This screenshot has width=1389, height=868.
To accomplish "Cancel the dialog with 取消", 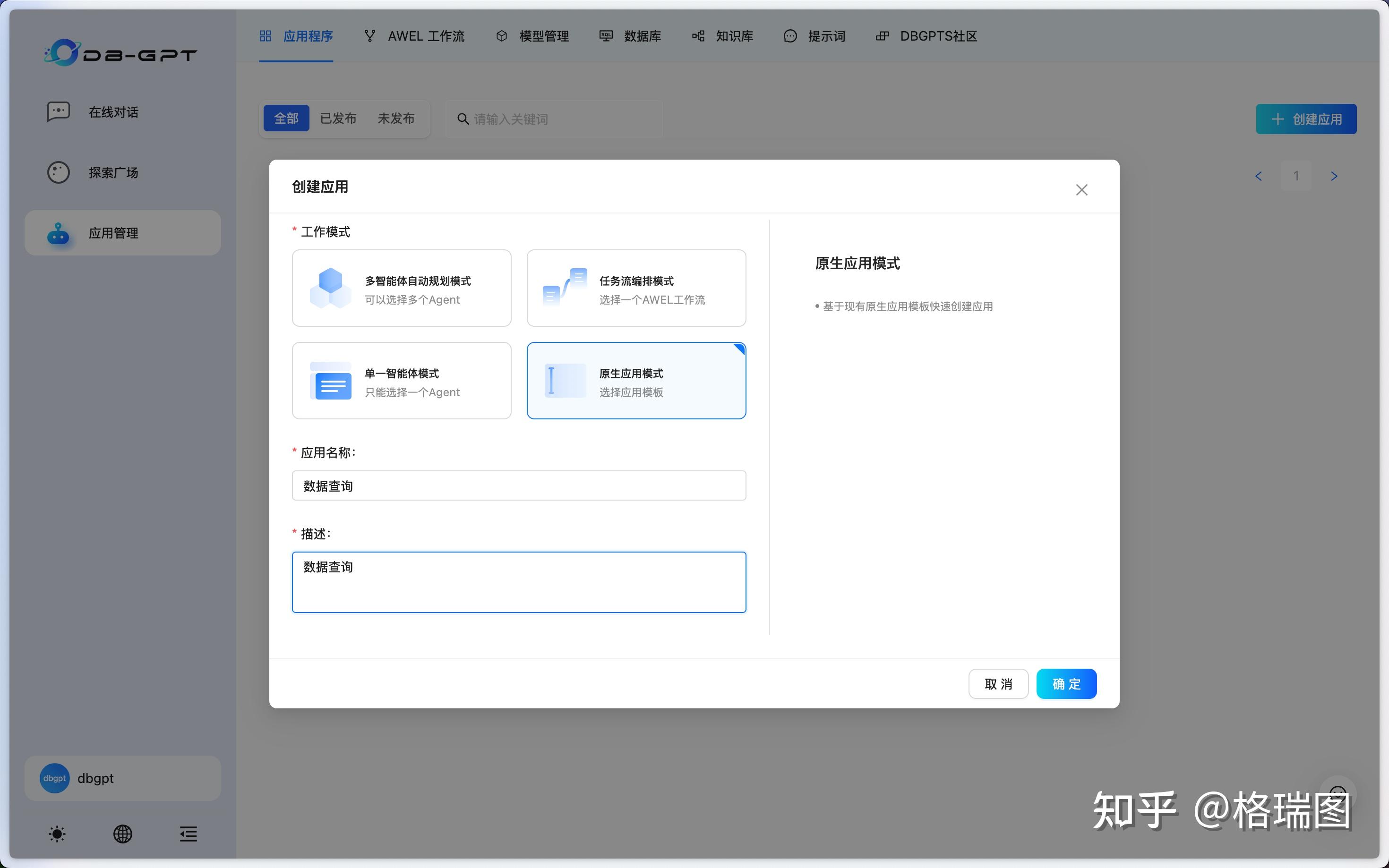I will pos(998,684).
